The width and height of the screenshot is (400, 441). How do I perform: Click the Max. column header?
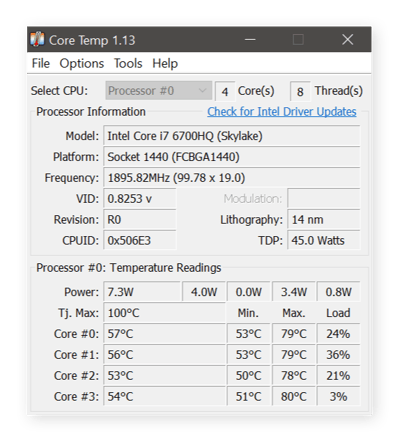tap(294, 313)
